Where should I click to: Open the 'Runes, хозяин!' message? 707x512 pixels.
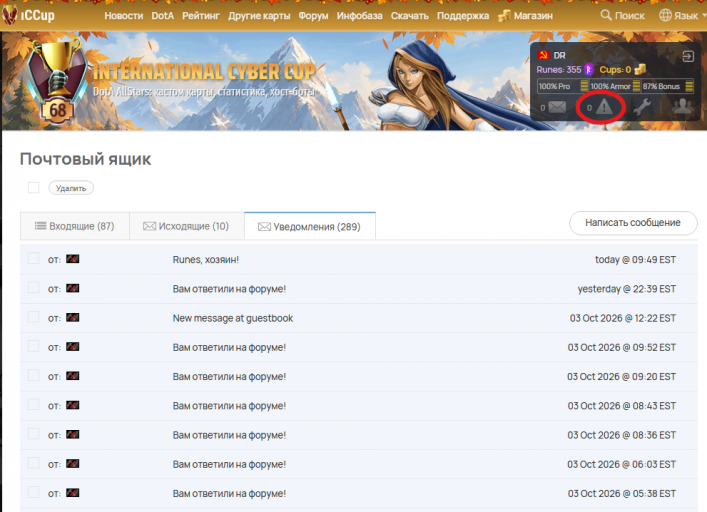click(x=206, y=260)
